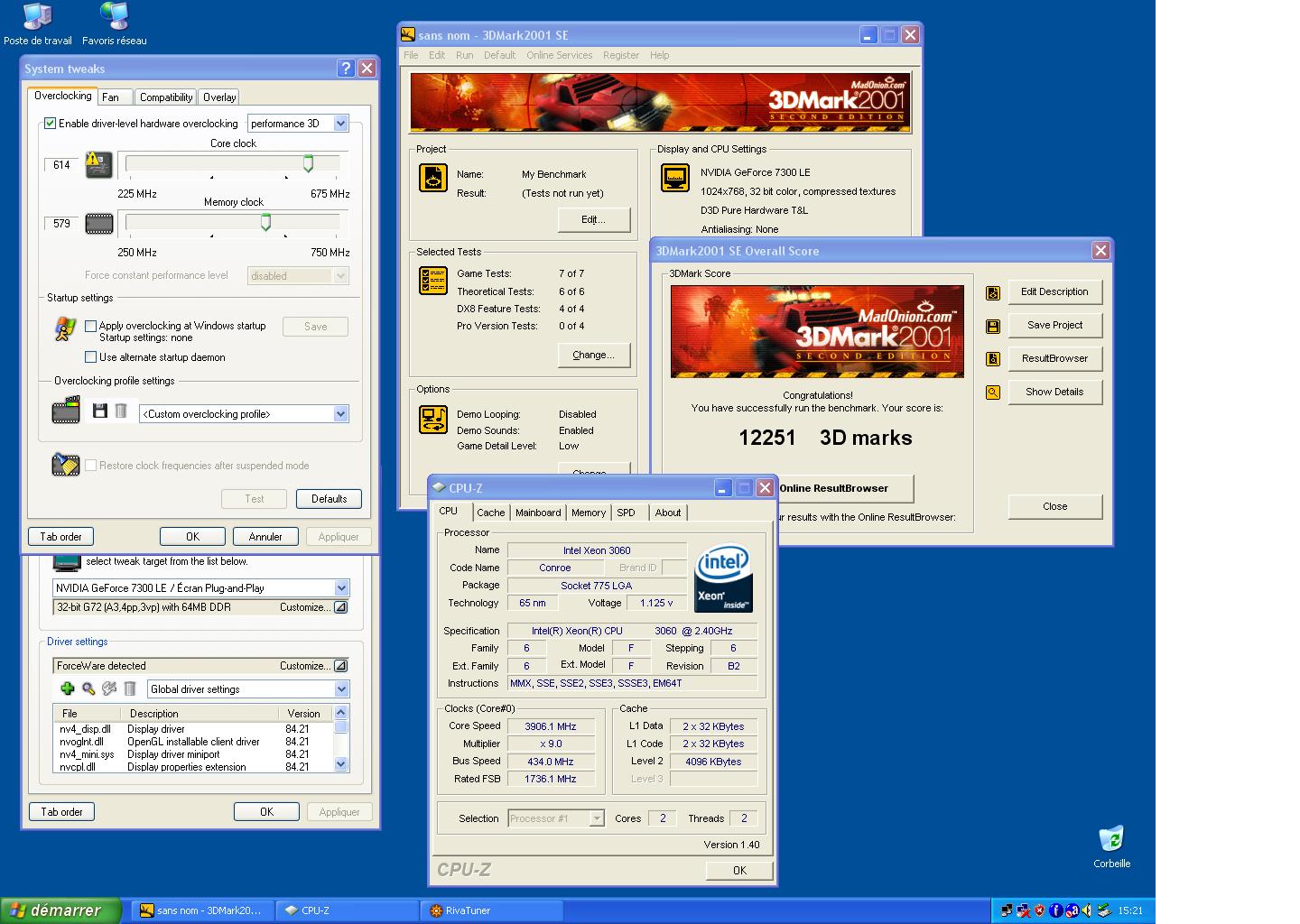1300x924 pixels.
Task: Click the icon beside ResultBrowser button
Action: (993, 359)
